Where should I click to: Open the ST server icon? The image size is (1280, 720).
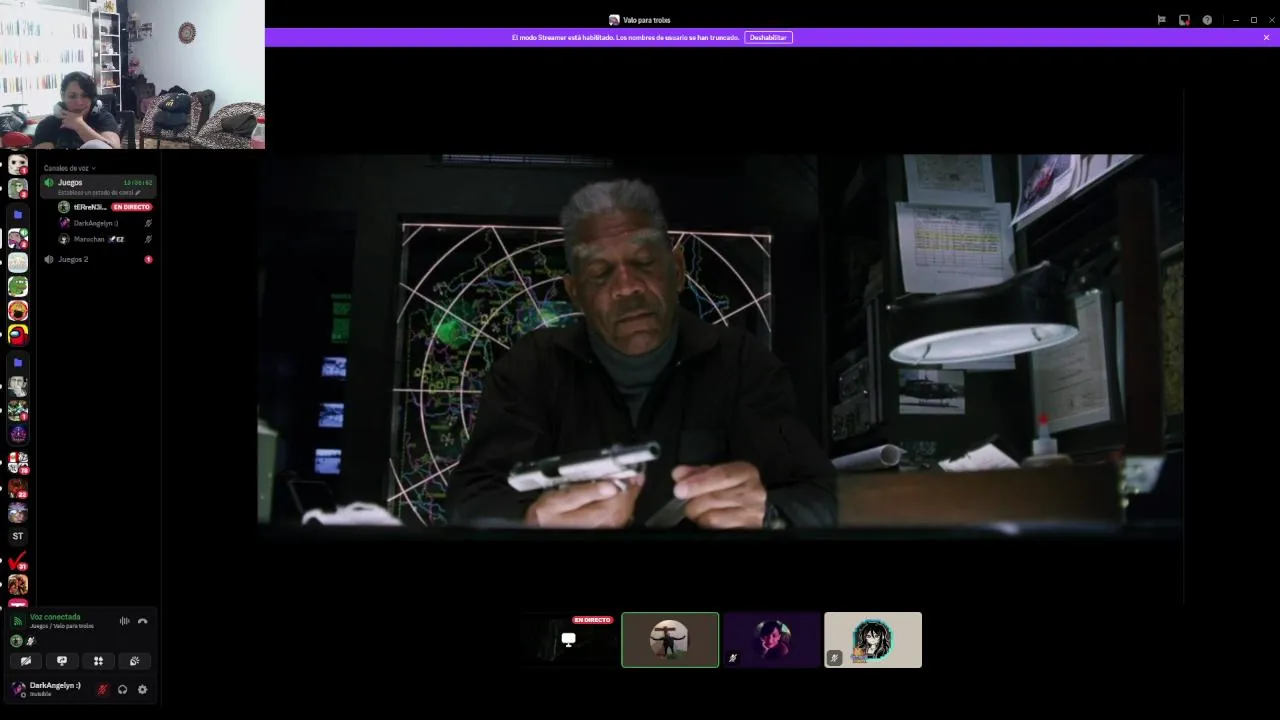coord(18,536)
